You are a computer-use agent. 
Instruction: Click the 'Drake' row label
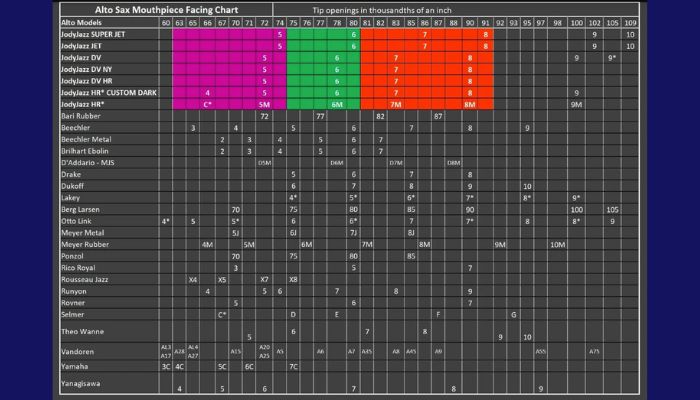(x=71, y=174)
